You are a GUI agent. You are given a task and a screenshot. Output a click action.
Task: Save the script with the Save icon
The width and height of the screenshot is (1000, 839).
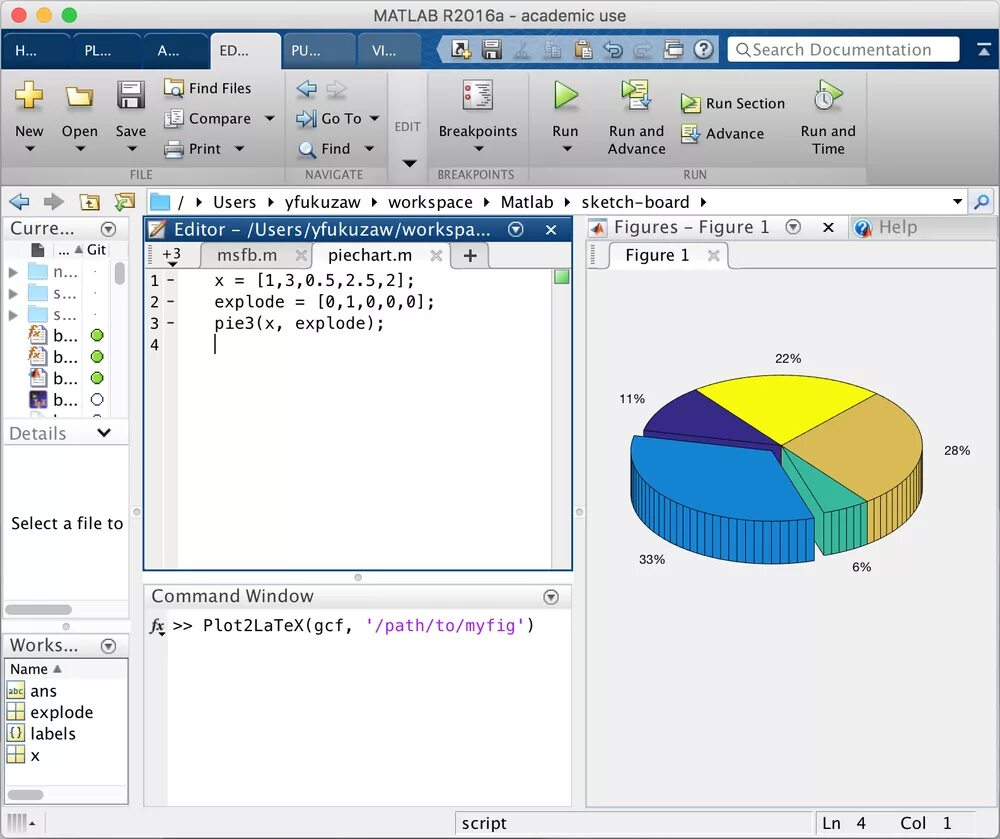pos(131,96)
